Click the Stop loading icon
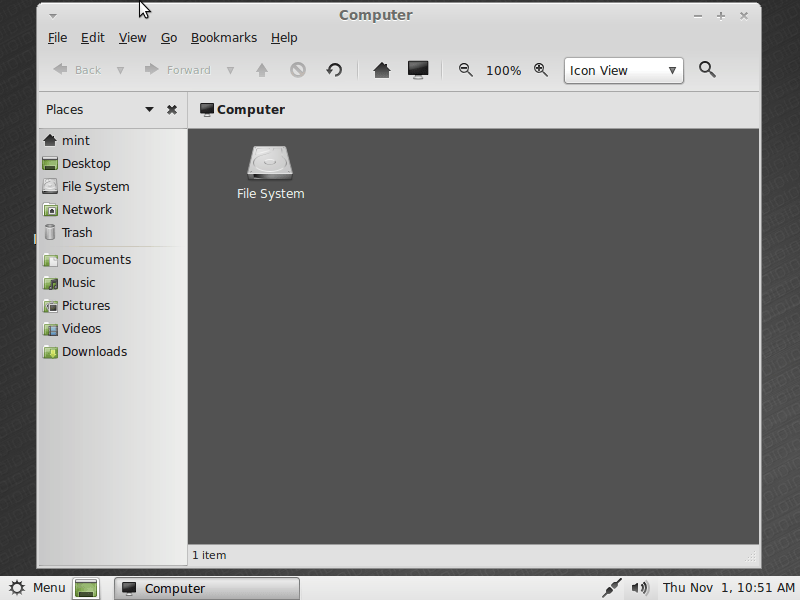The image size is (800, 600). (x=298, y=70)
